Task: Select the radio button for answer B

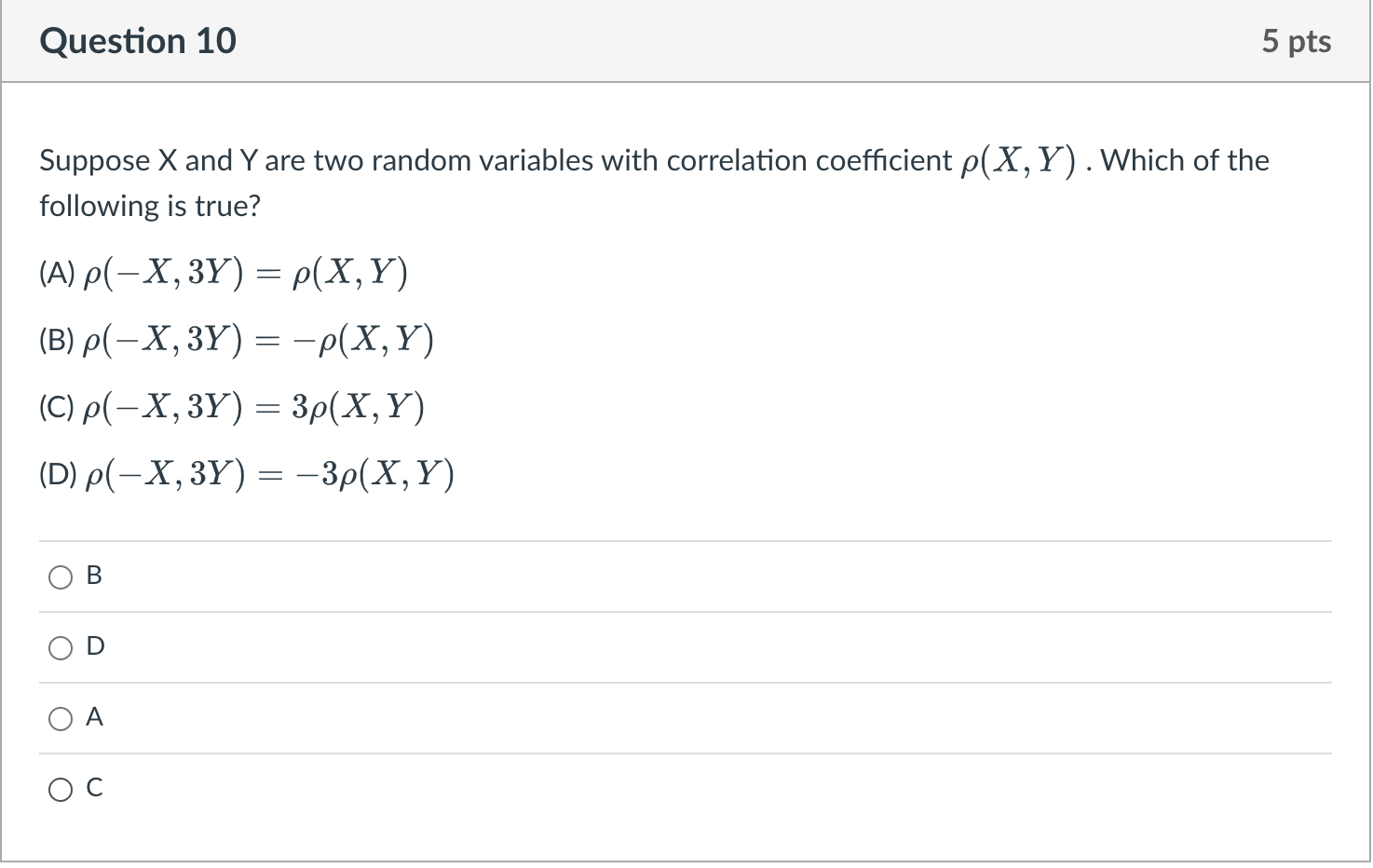Action: coord(61,577)
